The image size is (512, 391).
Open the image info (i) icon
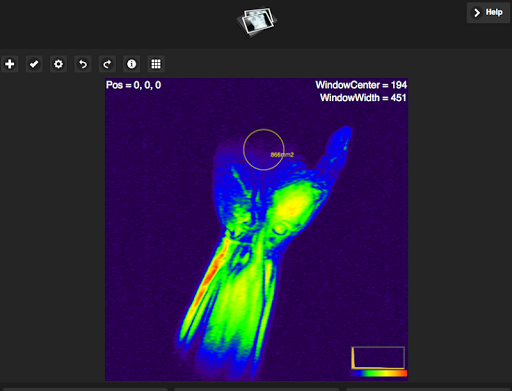131,64
